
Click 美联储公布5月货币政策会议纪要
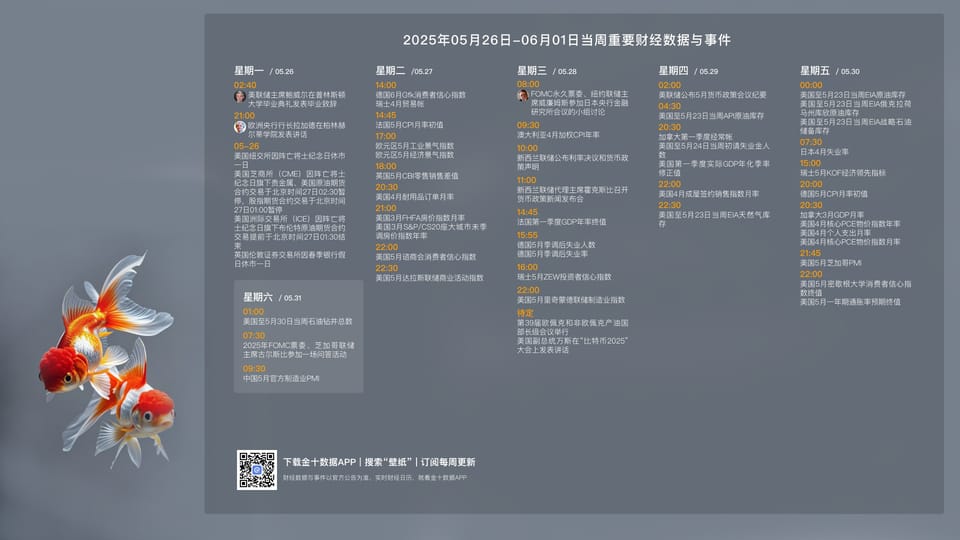[712, 95]
